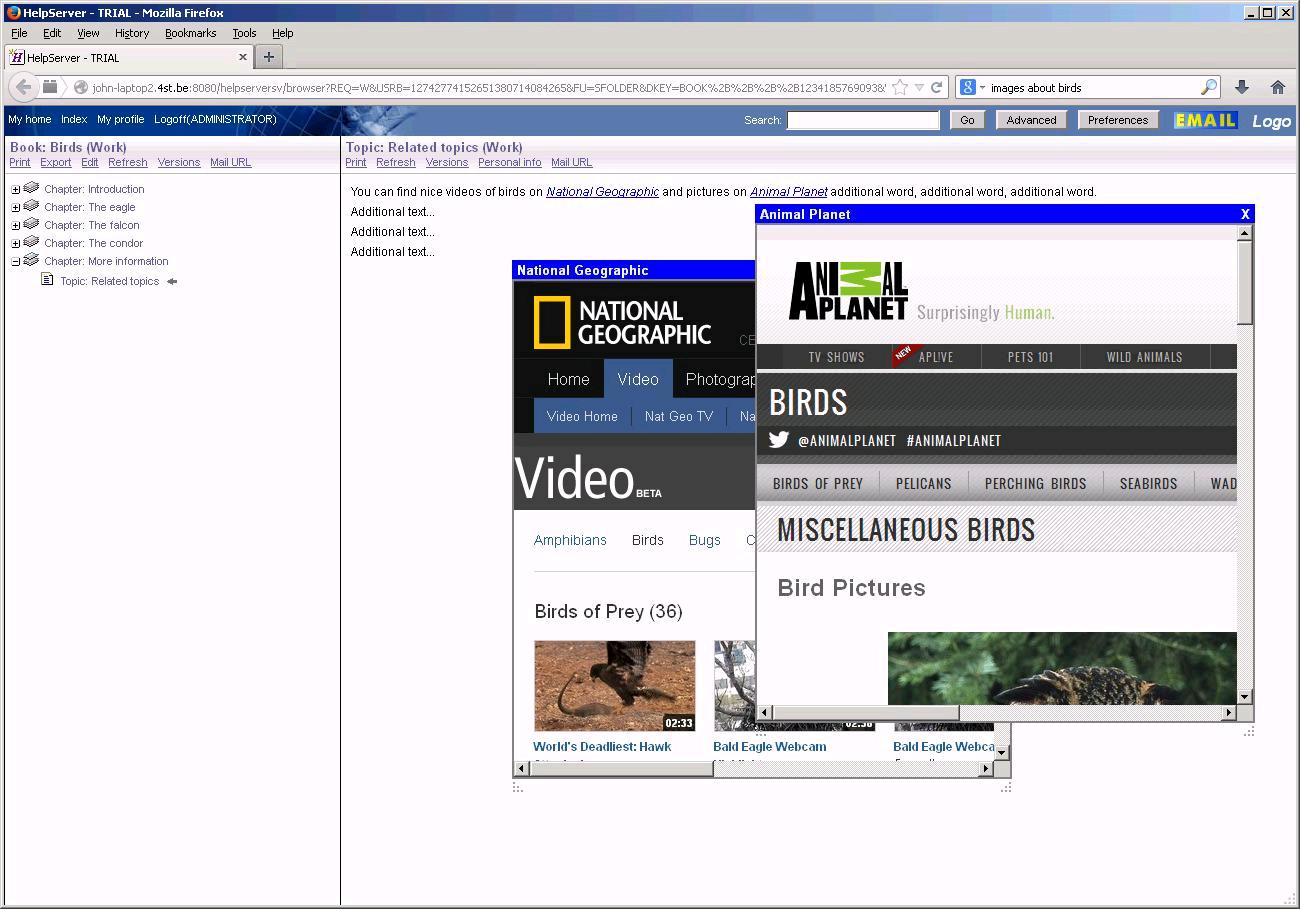This screenshot has height=909, width=1301.
Task: Click the Google icon in the search bar
Action: [x=967, y=87]
